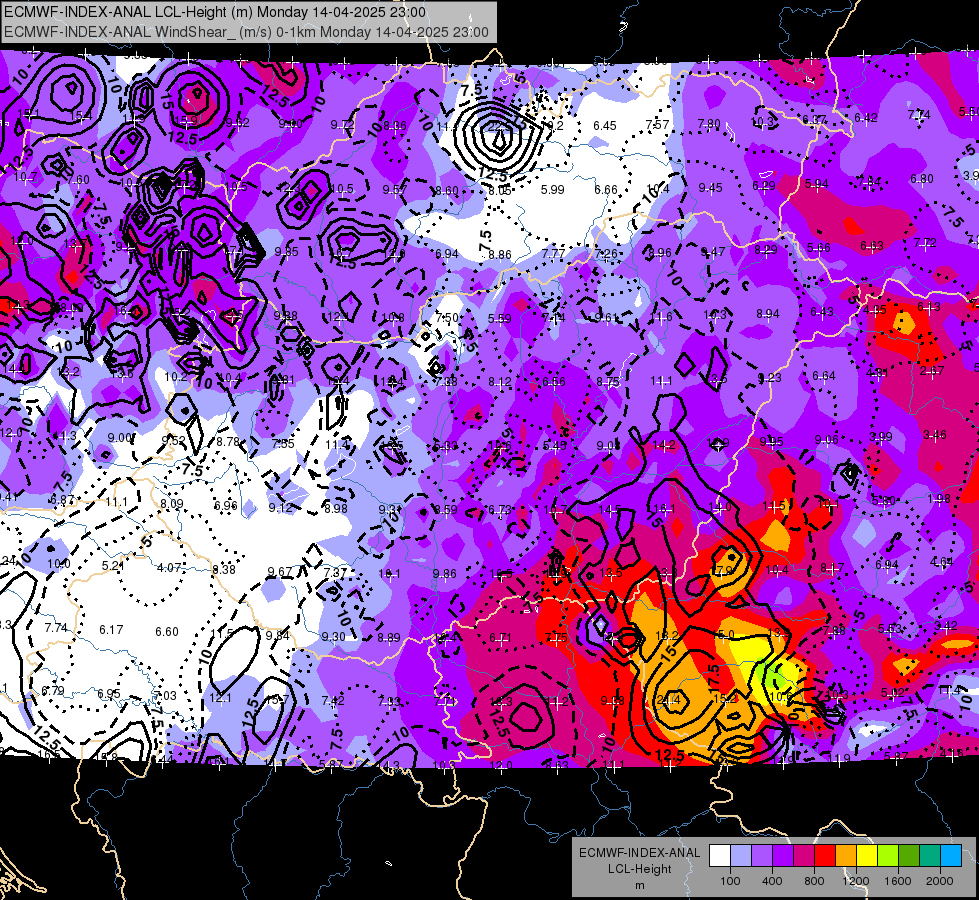
Task: Click the legend label '1600'
Action: coord(898,881)
